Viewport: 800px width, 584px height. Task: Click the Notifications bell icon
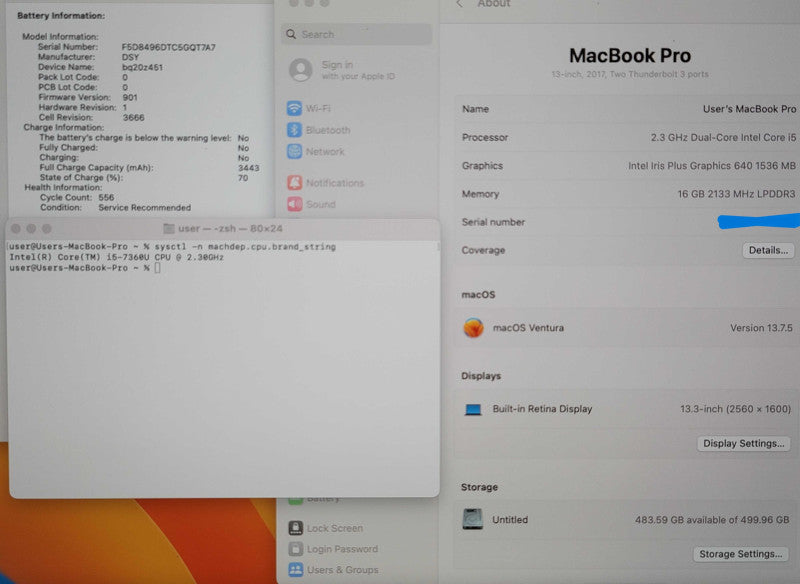(294, 183)
